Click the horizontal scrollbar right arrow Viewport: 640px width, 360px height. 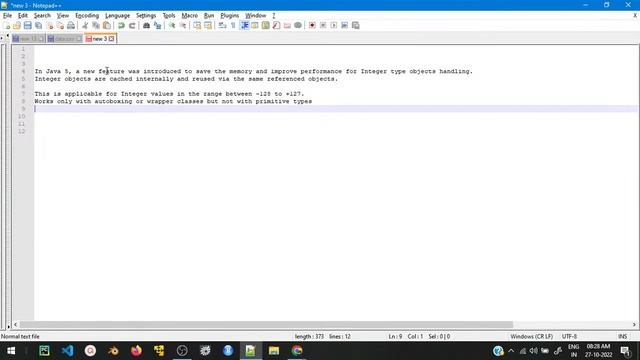click(634, 325)
